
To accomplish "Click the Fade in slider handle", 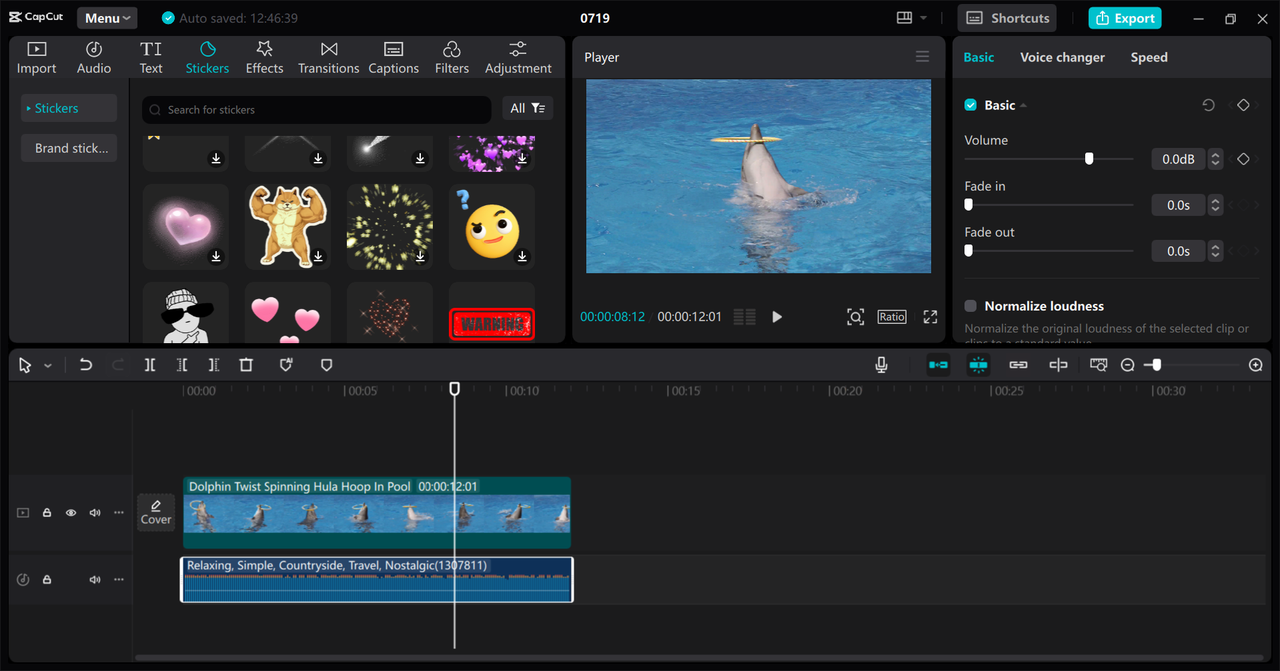I will [x=968, y=205].
